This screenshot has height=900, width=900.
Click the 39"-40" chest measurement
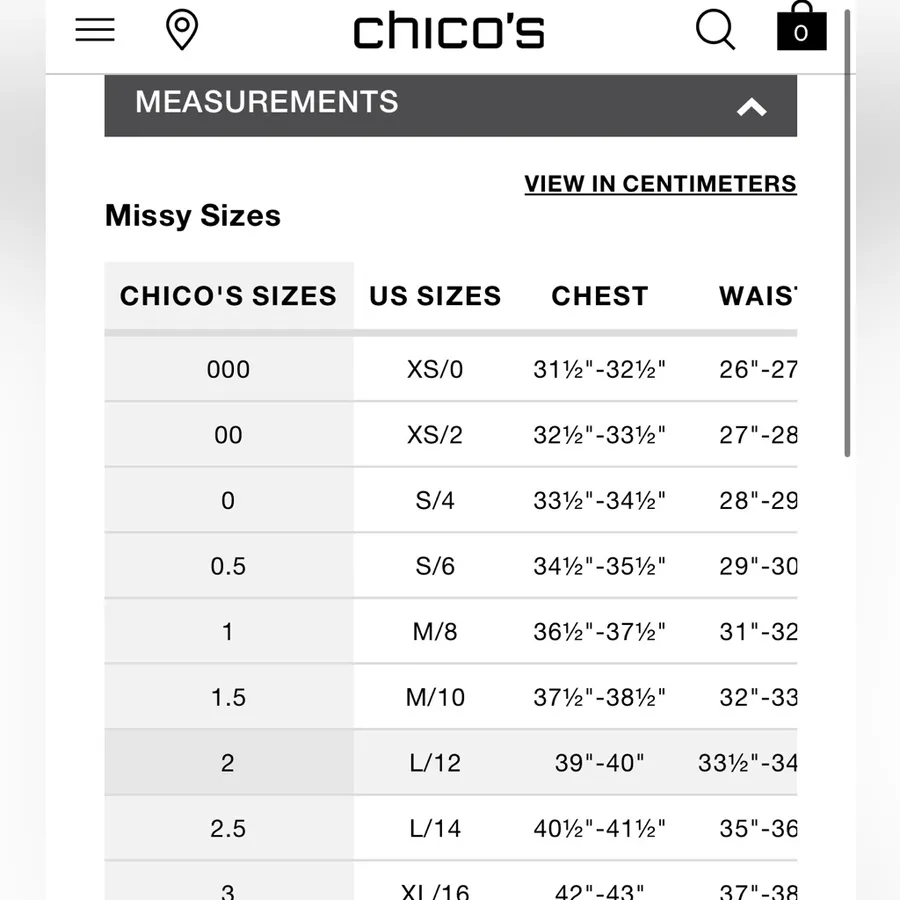(600, 763)
